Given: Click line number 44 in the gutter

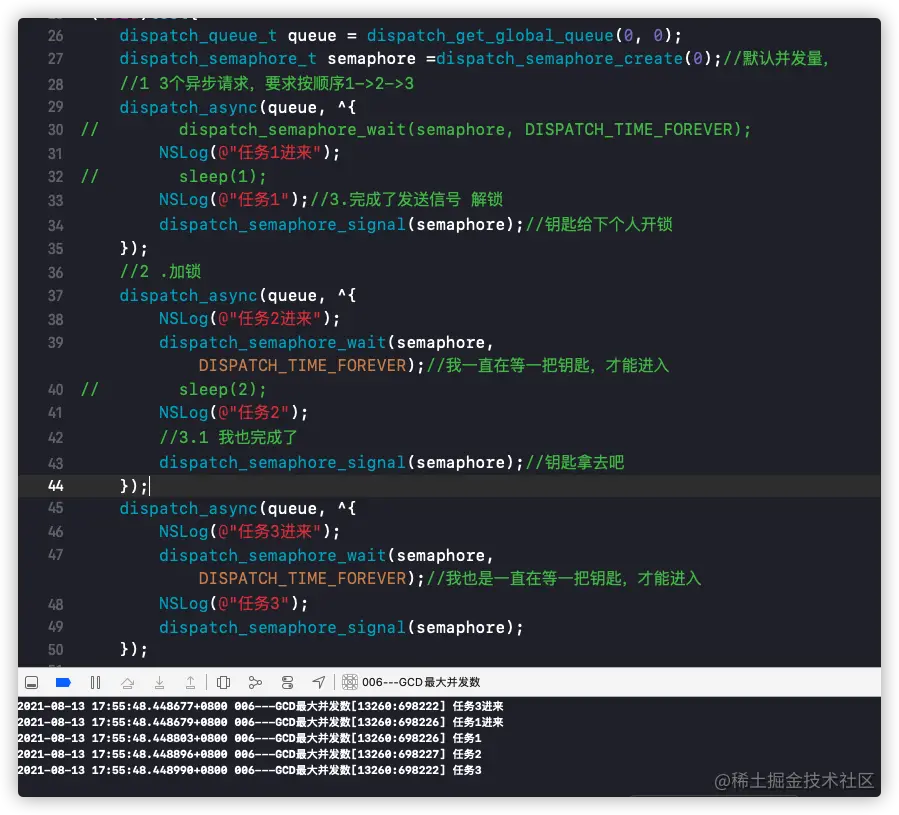Looking at the screenshot, I should coord(56,486).
